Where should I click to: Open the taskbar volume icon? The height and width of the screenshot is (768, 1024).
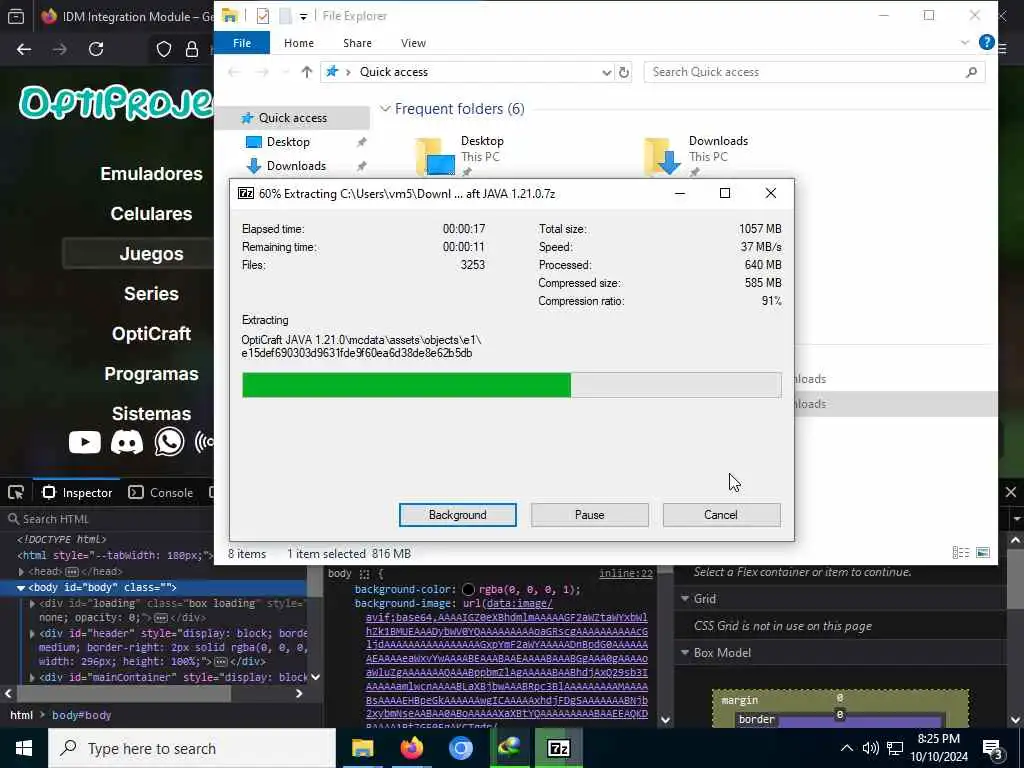point(870,748)
